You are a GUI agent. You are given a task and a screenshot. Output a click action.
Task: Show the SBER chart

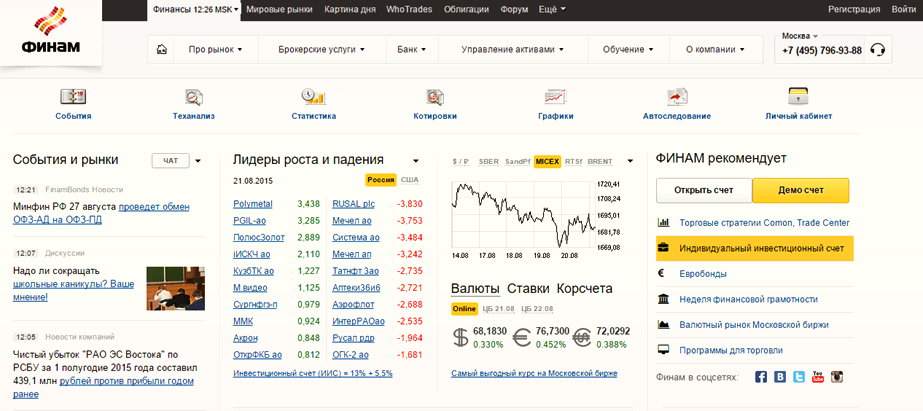coord(489,161)
